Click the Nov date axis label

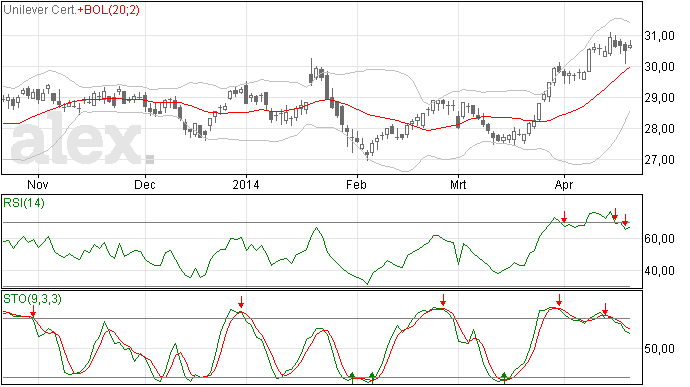click(38, 184)
